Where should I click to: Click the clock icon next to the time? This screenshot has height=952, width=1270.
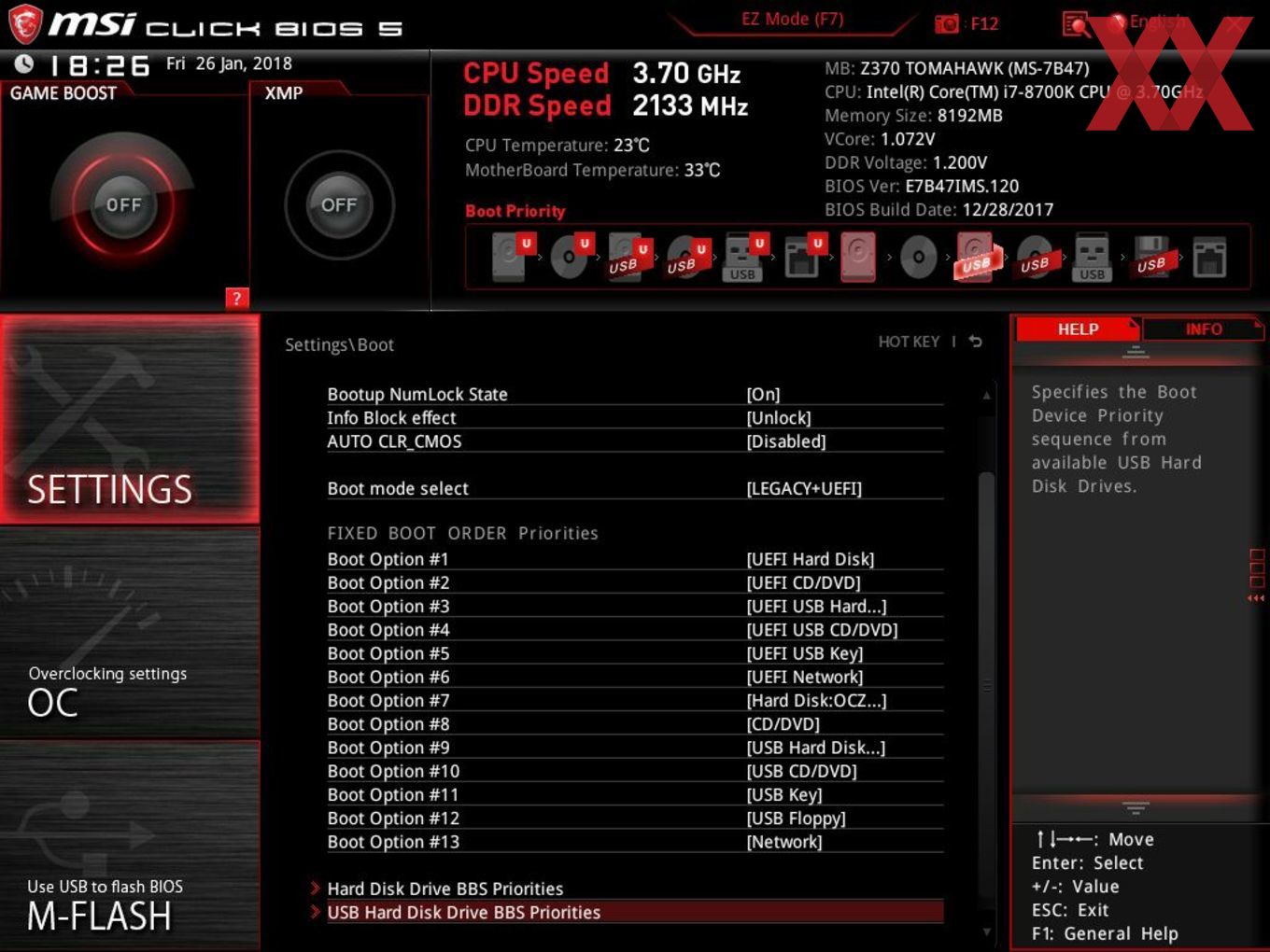tap(23, 63)
